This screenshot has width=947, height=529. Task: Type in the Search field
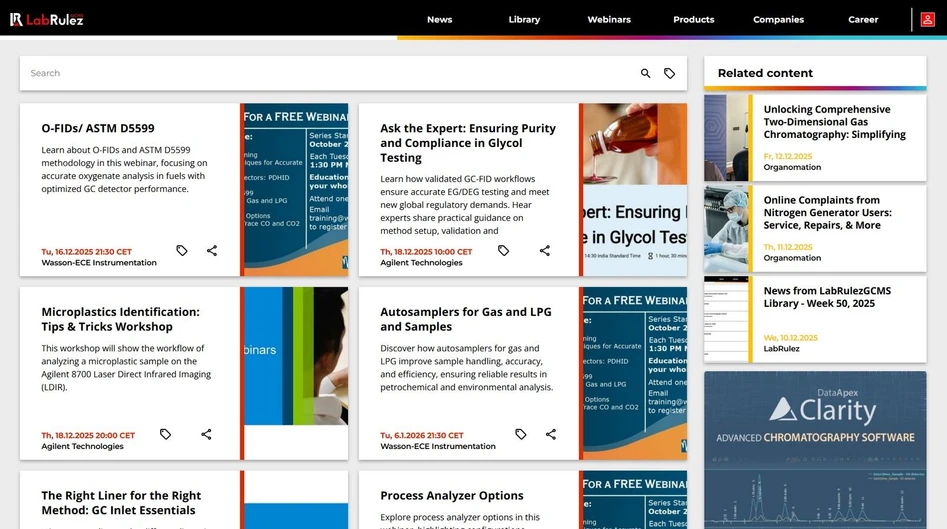[330, 73]
